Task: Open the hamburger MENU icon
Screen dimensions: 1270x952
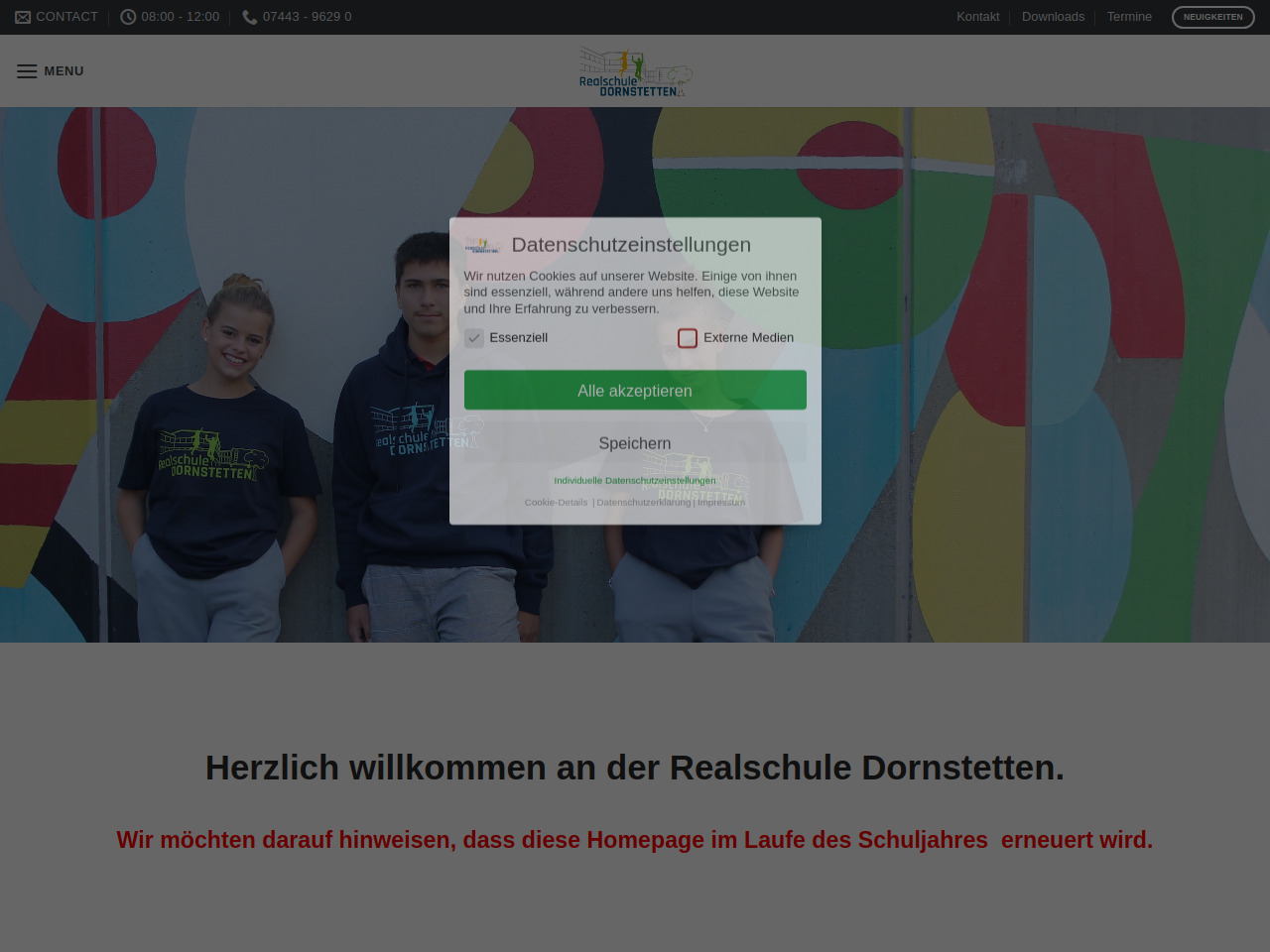Action: point(27,71)
